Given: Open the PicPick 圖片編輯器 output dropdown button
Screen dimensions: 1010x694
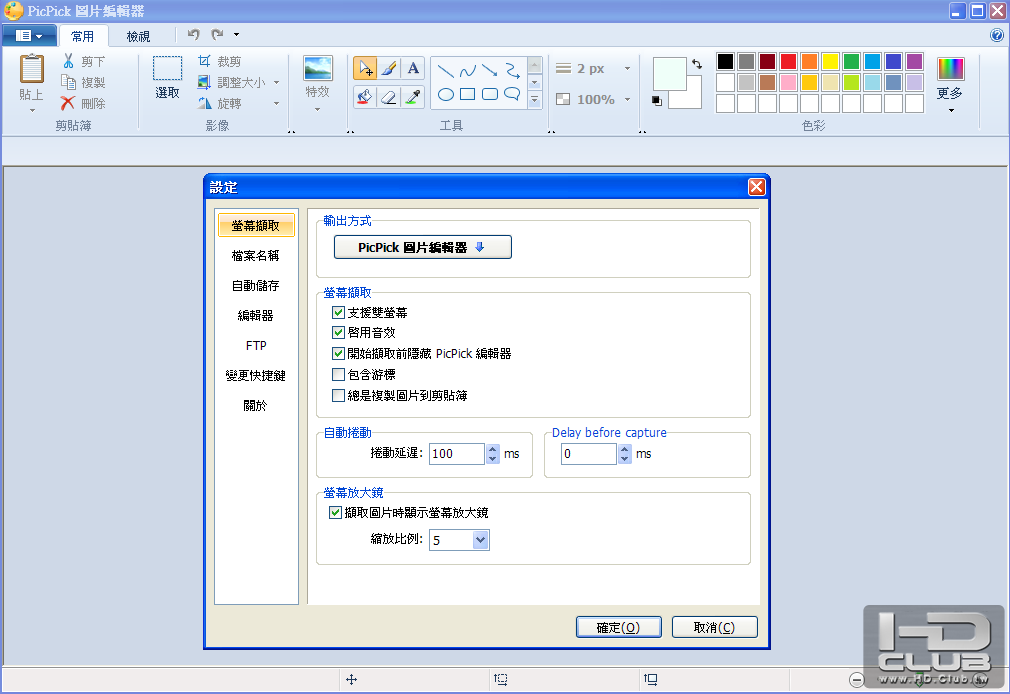Looking at the screenshot, I should click(x=423, y=247).
